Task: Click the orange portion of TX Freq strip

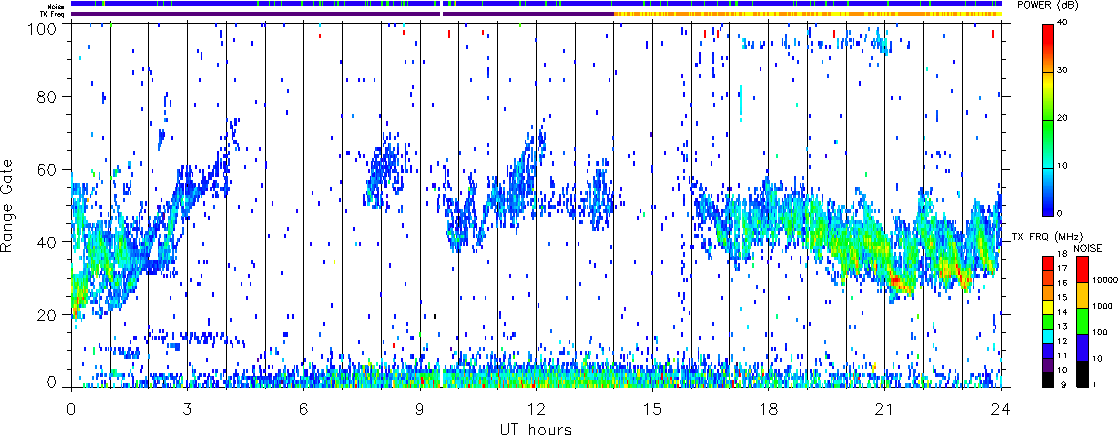Action: tap(808, 14)
